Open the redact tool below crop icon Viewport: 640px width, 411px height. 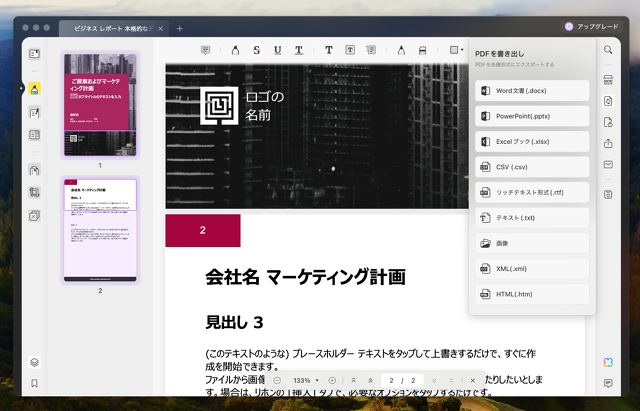(x=34, y=215)
